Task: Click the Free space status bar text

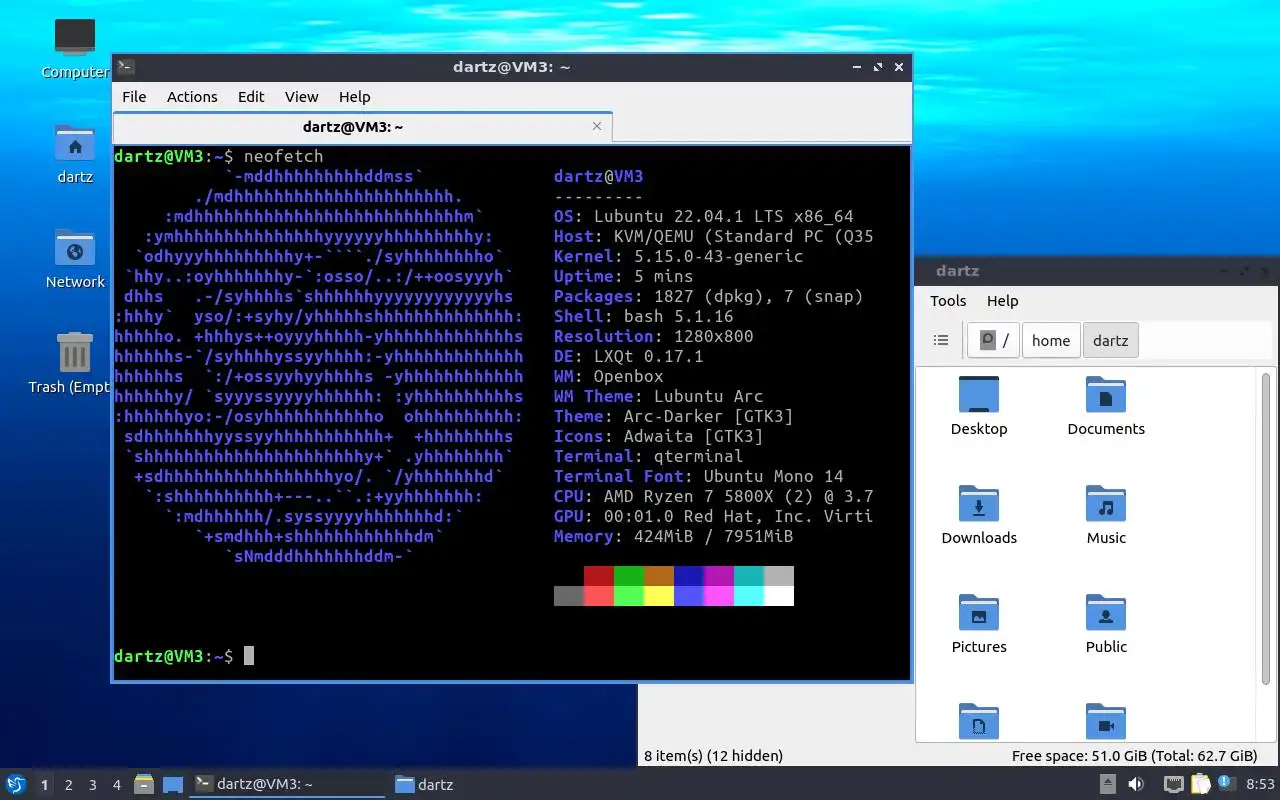Action: [x=1134, y=756]
